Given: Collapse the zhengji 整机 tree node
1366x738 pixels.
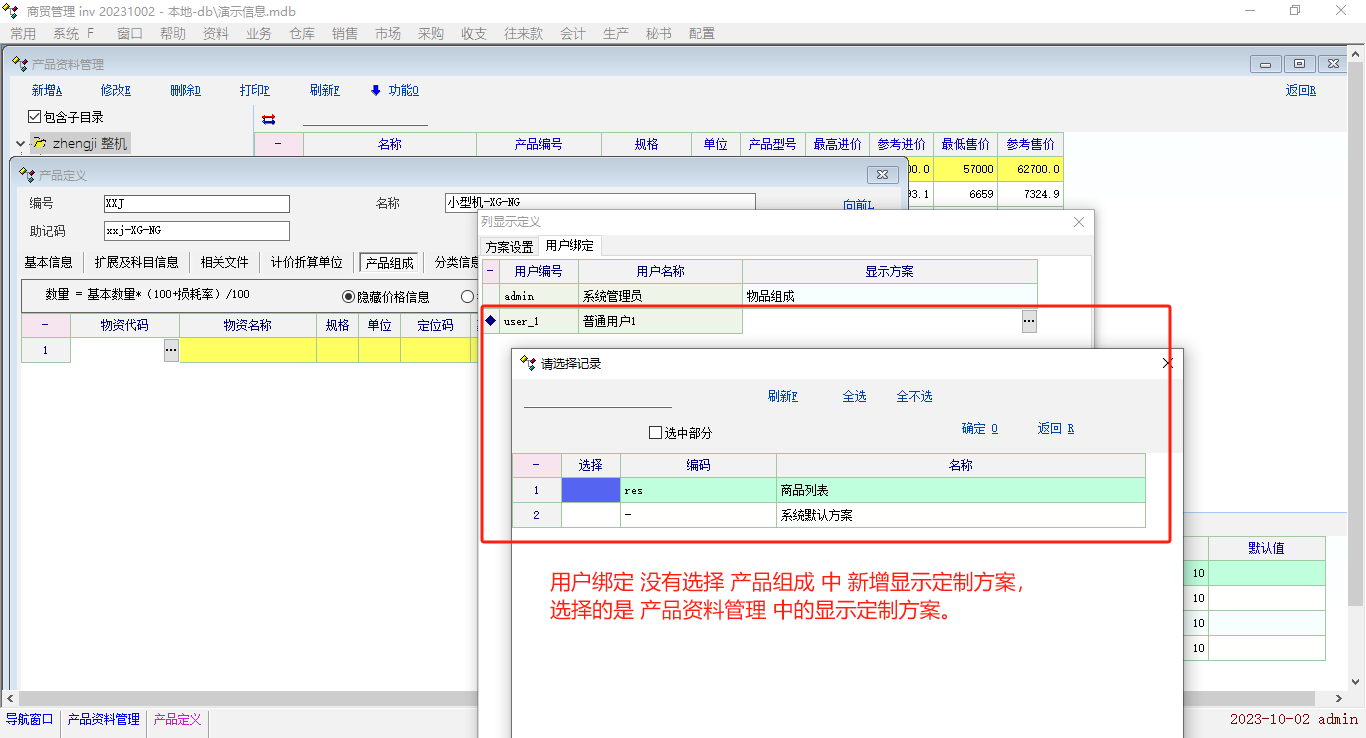Looking at the screenshot, I should pos(20,144).
